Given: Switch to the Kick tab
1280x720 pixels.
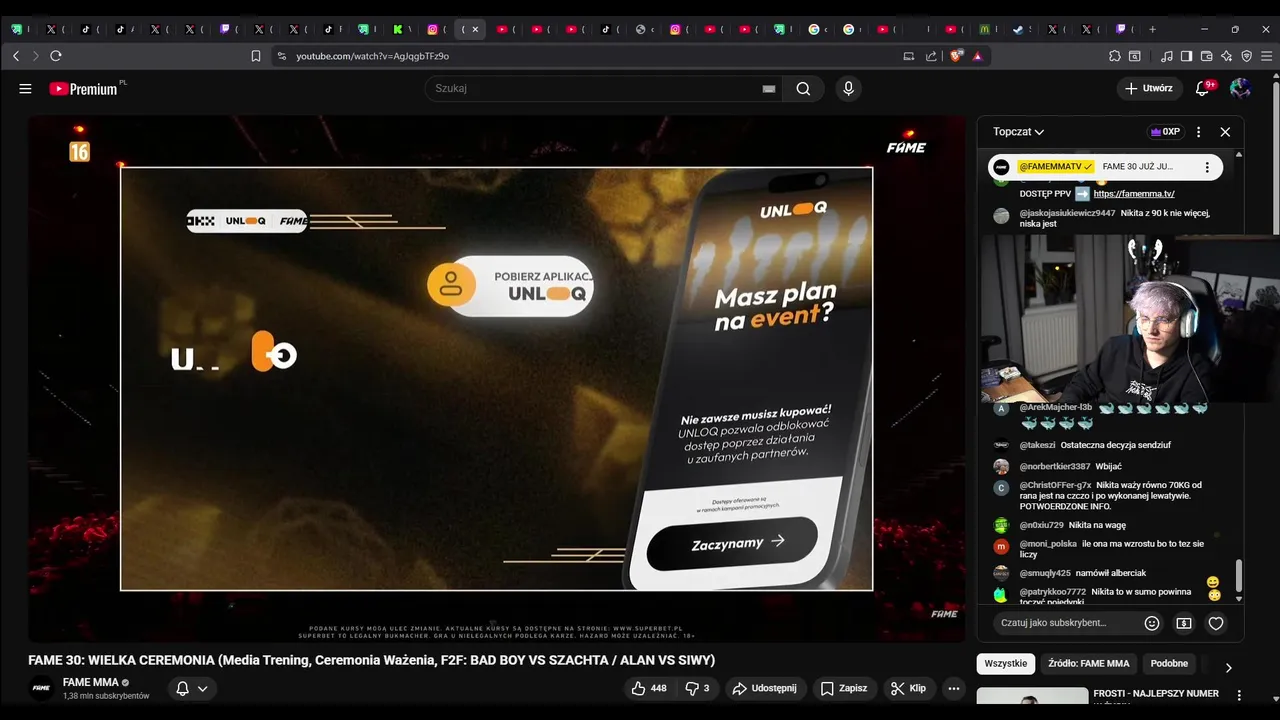Looking at the screenshot, I should [402, 29].
